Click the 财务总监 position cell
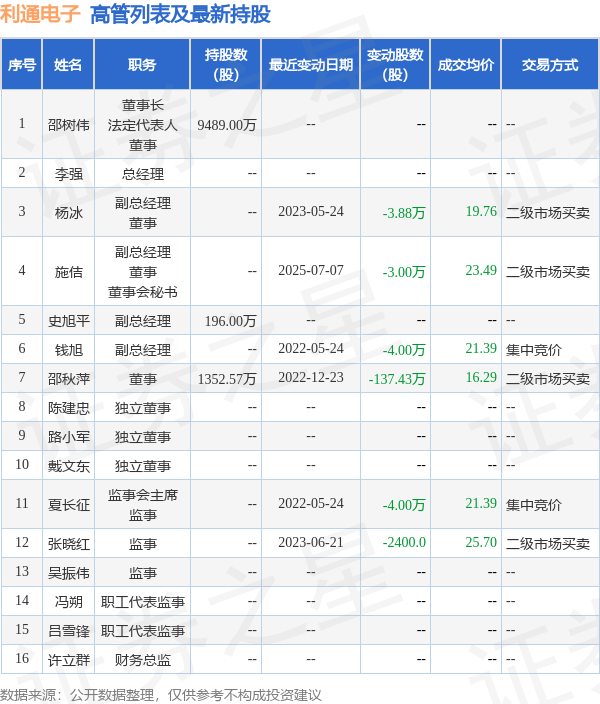The image size is (600, 704). 143,660
